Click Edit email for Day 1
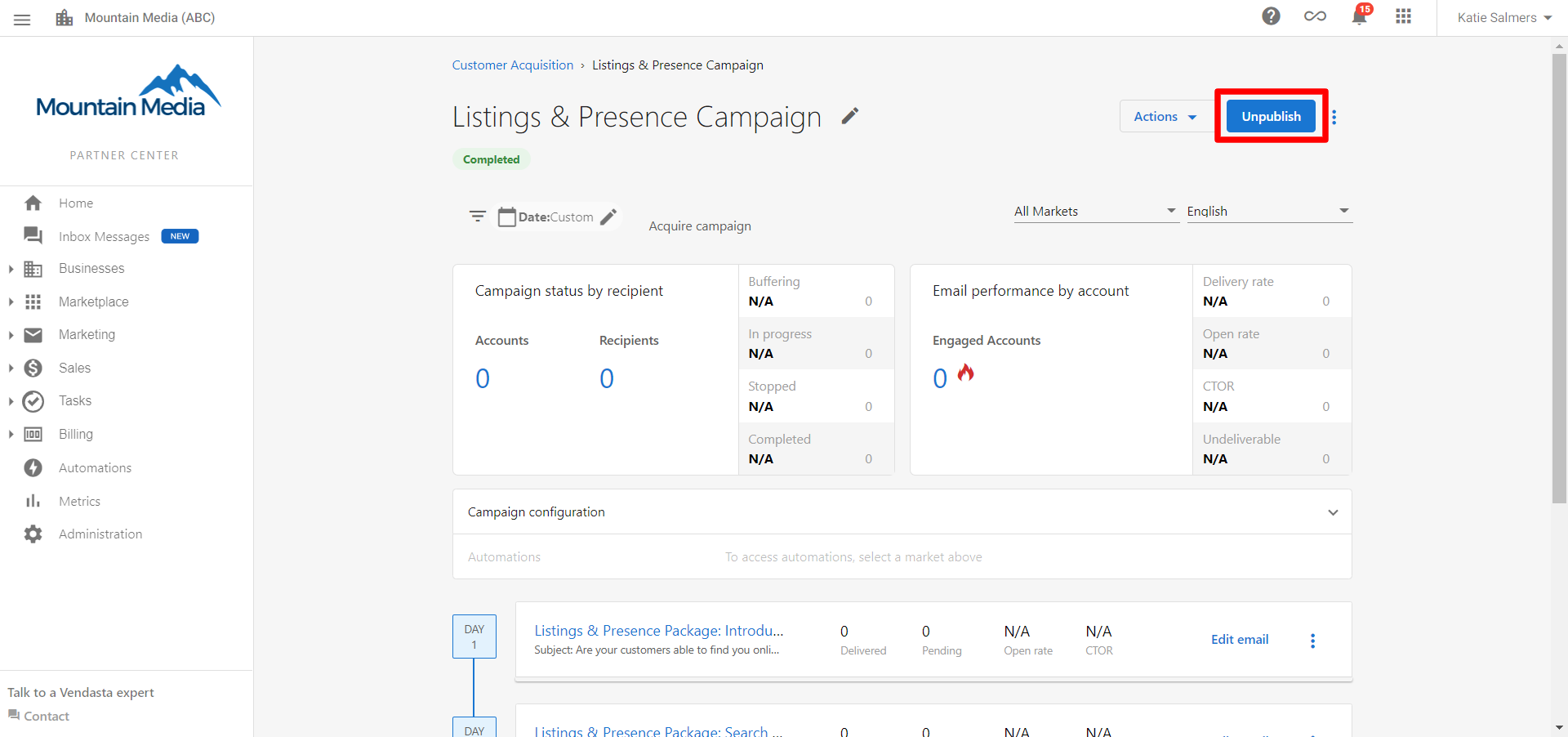 coord(1239,640)
